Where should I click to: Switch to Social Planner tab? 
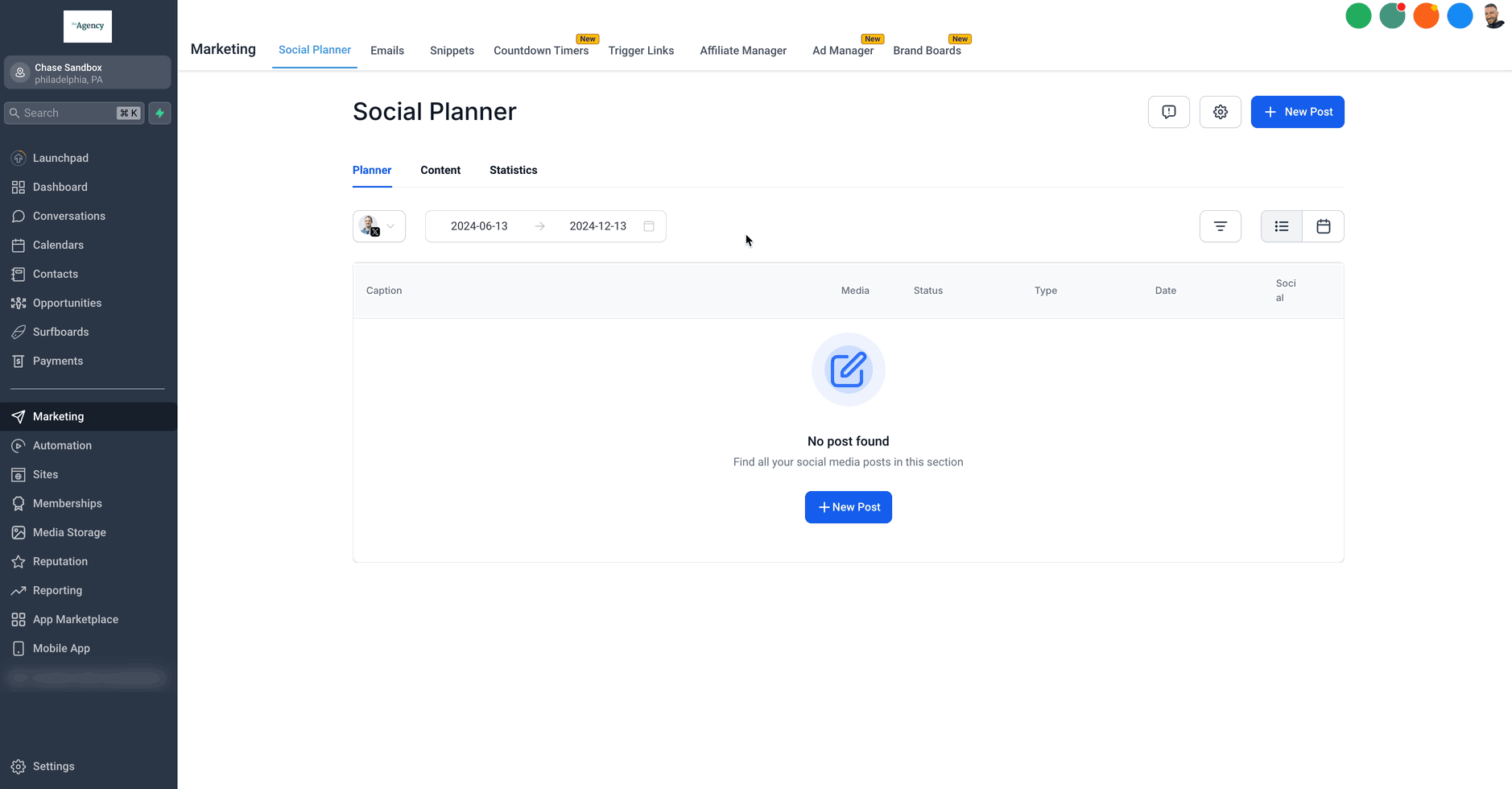point(315,50)
